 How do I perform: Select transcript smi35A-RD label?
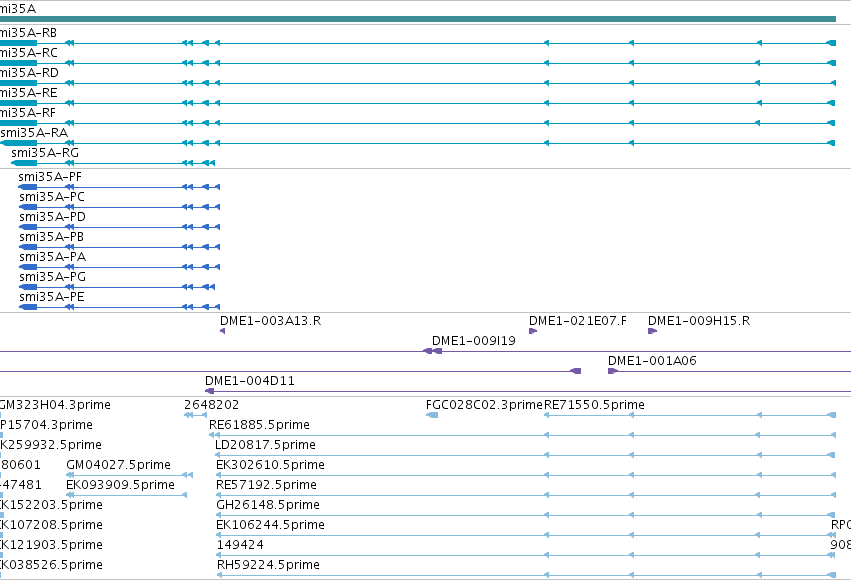pyautogui.click(x=29, y=73)
